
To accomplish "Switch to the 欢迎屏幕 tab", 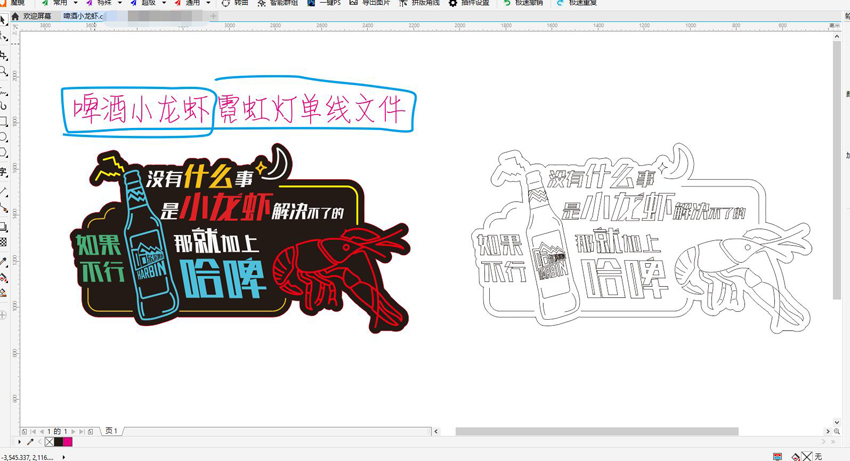I will [37, 16].
